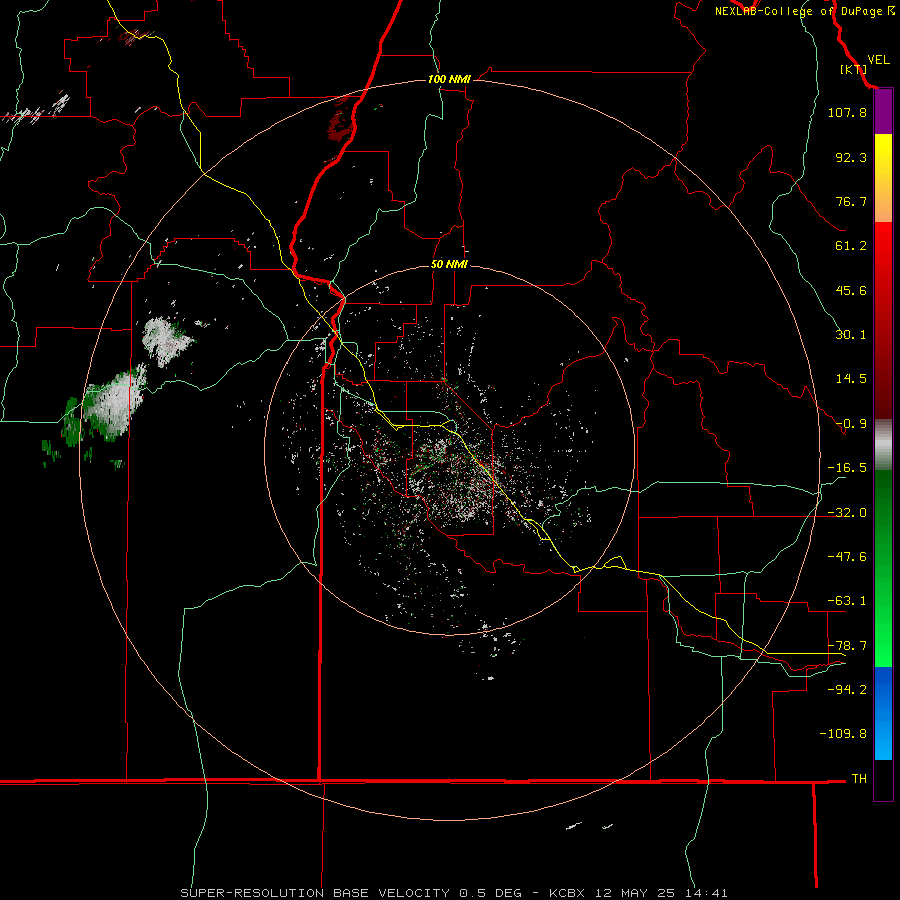Select the 107.8 velocity scale value

[847, 112]
